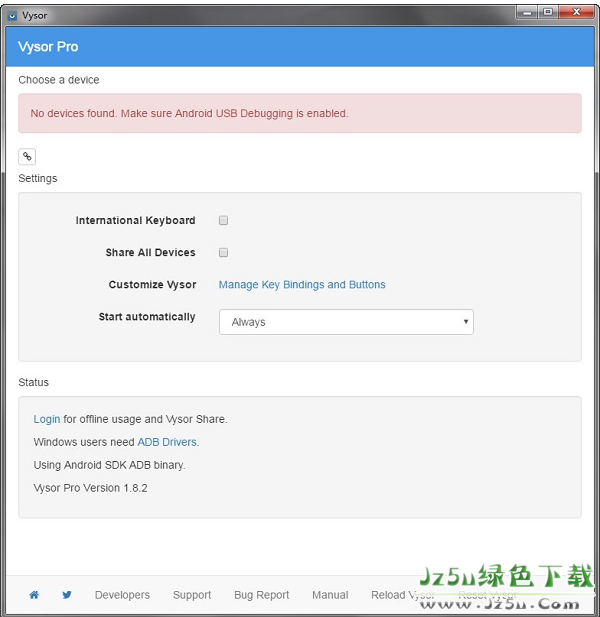Screen dimensions: 600x617
Task: Expand the Start automatically dropdown
Action: (346, 322)
